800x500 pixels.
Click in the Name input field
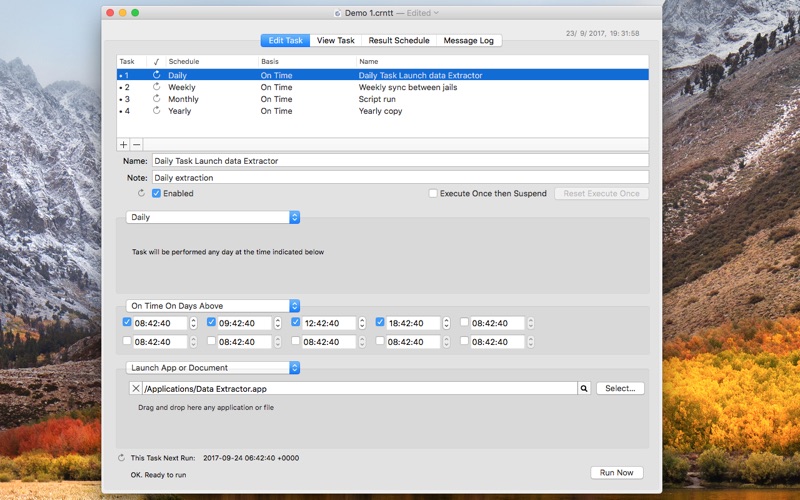tap(401, 161)
